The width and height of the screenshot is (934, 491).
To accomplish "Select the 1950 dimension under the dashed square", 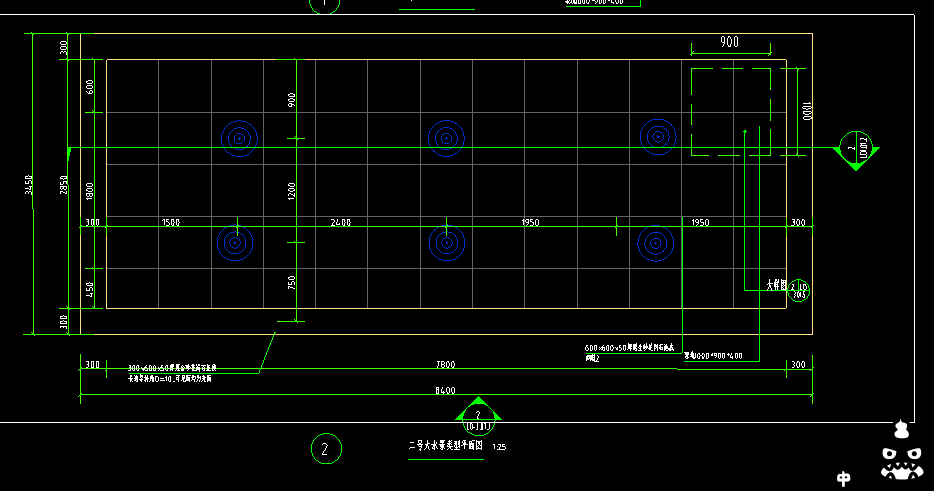I will click(x=700, y=222).
